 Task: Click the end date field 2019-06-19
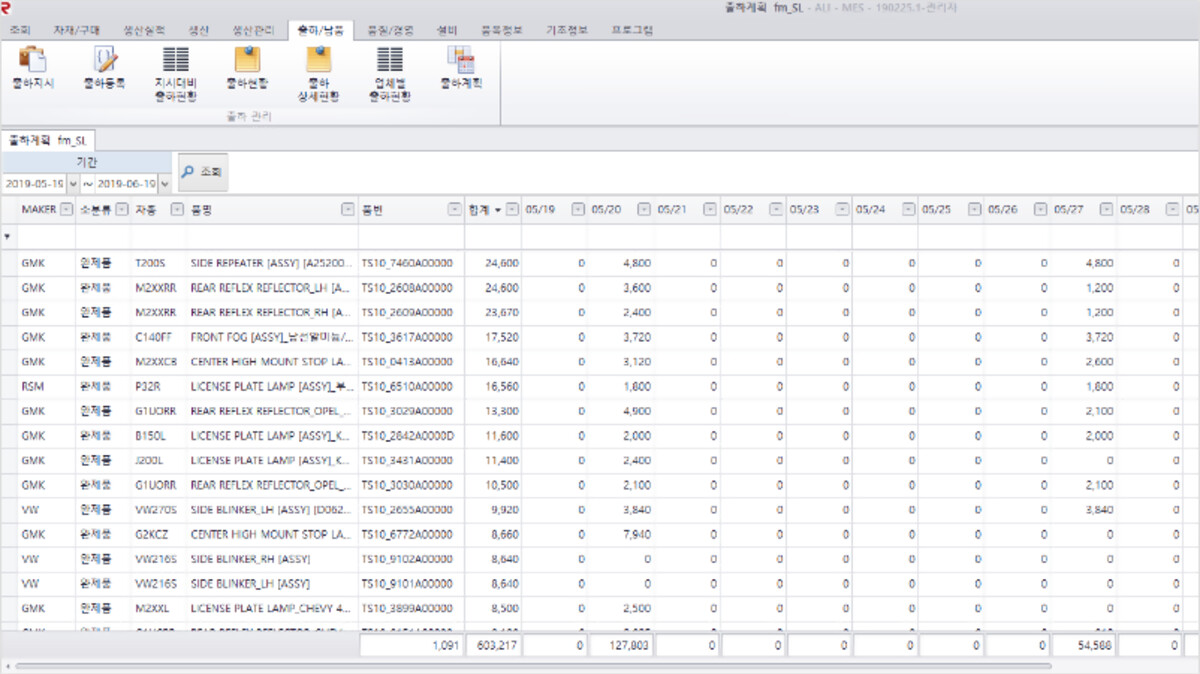(126, 184)
